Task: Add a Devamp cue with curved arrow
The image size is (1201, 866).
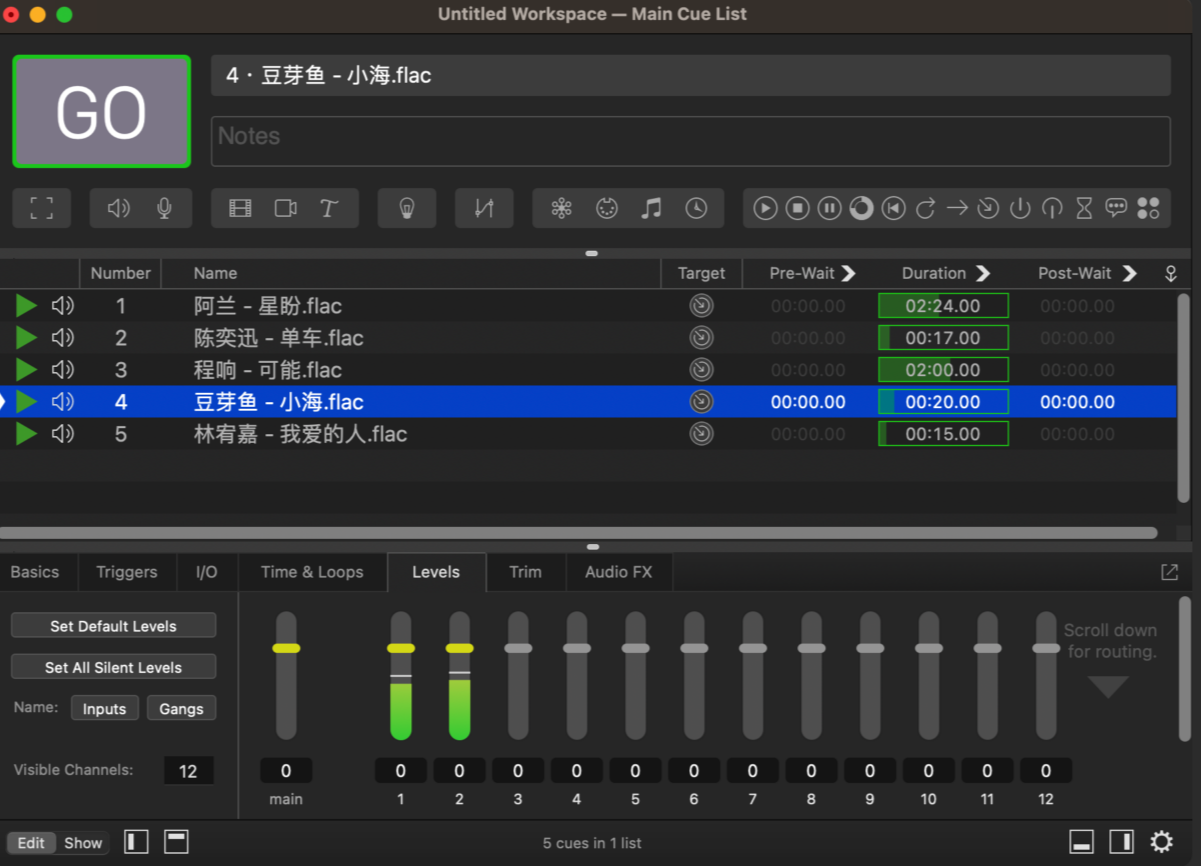Action: pos(925,208)
